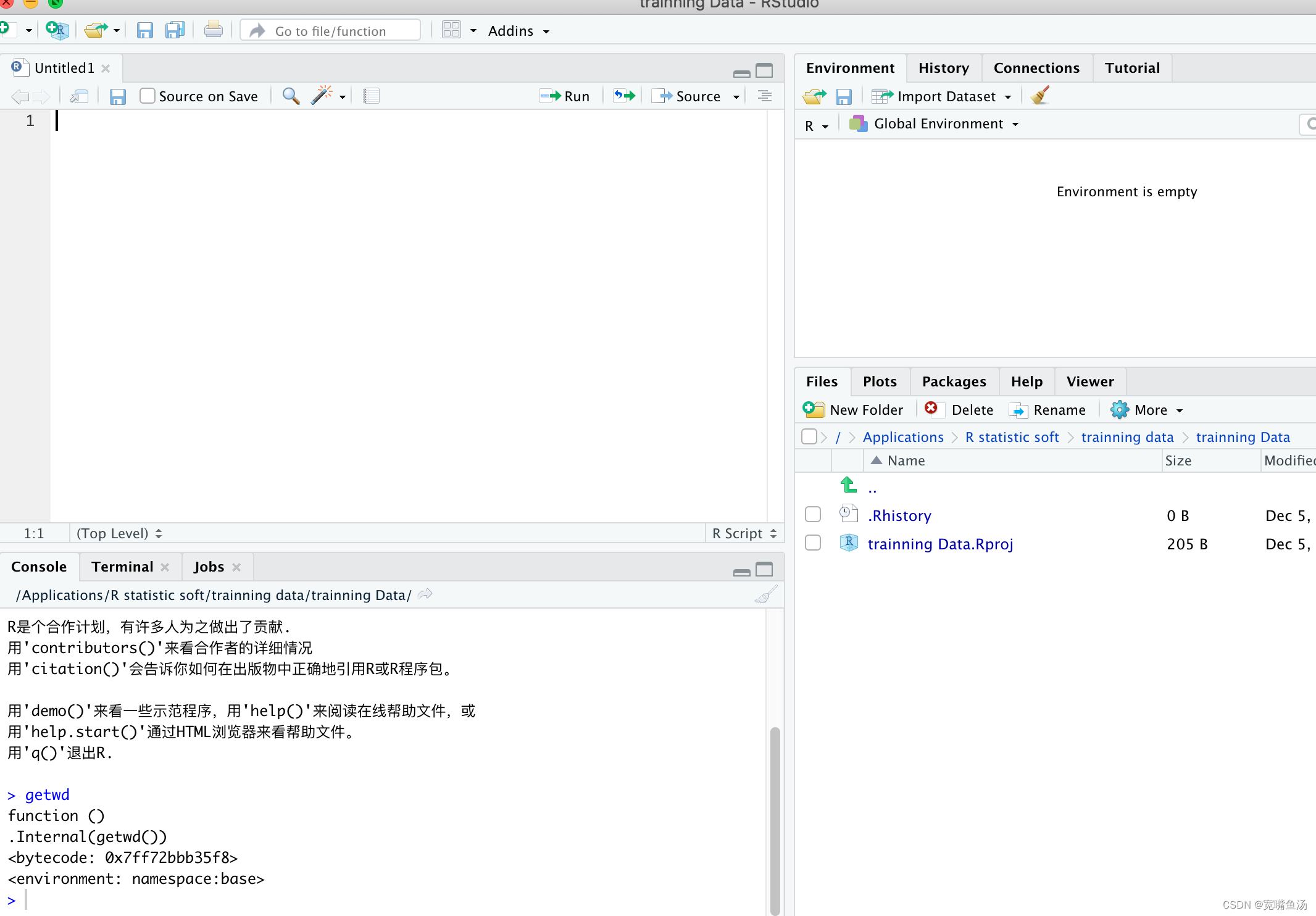Maximize the console pane
Viewport: 1316px width, 916px height.
click(764, 569)
